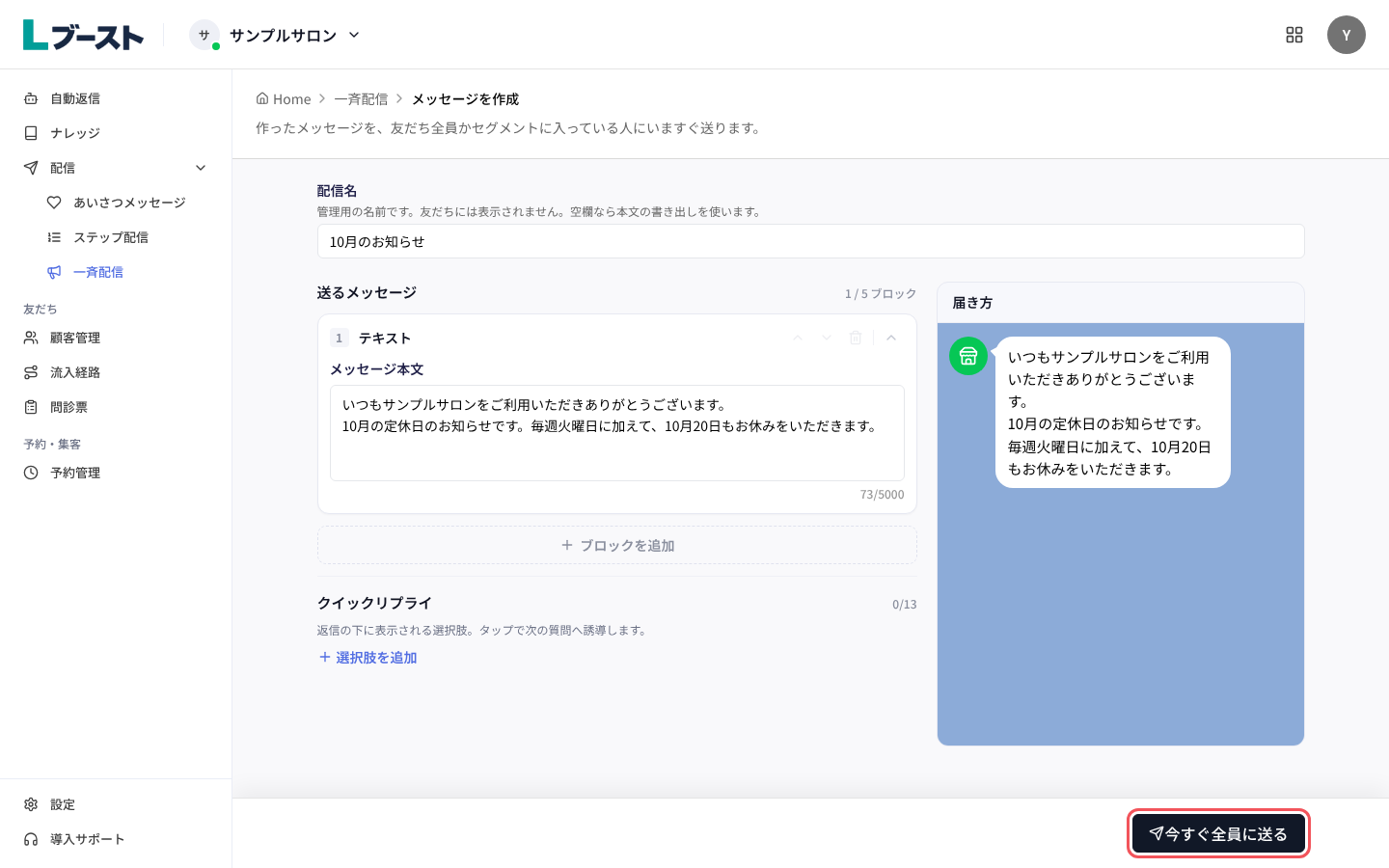Open the apps grid icon in header
The image size is (1389, 868).
click(1294, 35)
